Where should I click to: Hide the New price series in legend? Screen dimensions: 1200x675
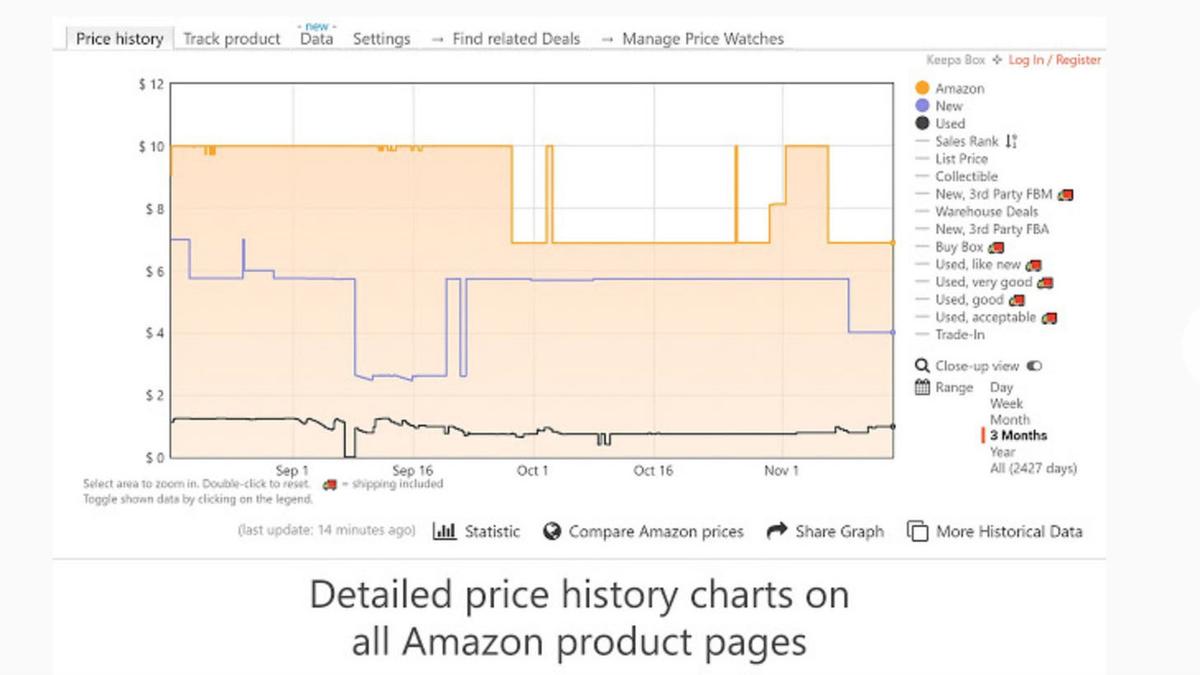click(948, 106)
